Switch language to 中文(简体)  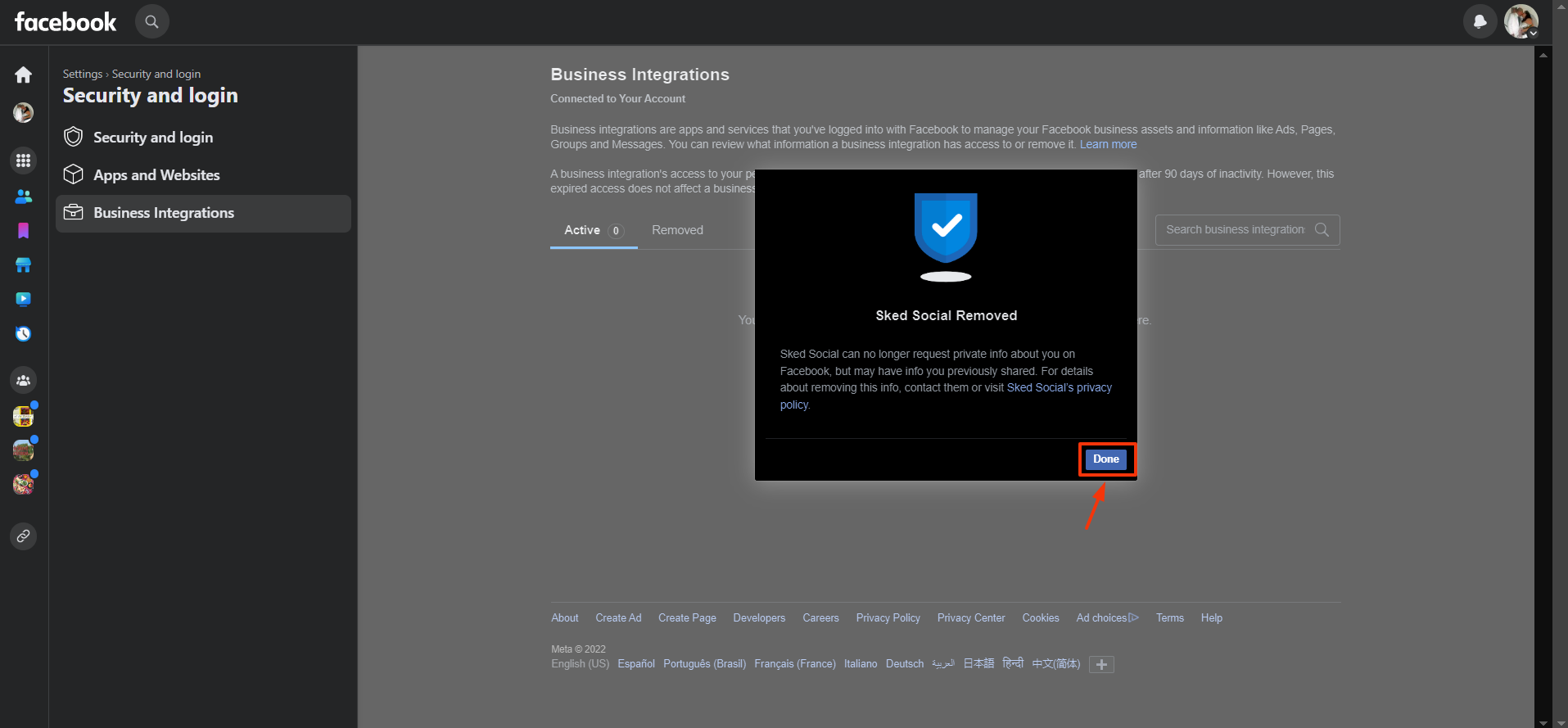pos(1056,663)
